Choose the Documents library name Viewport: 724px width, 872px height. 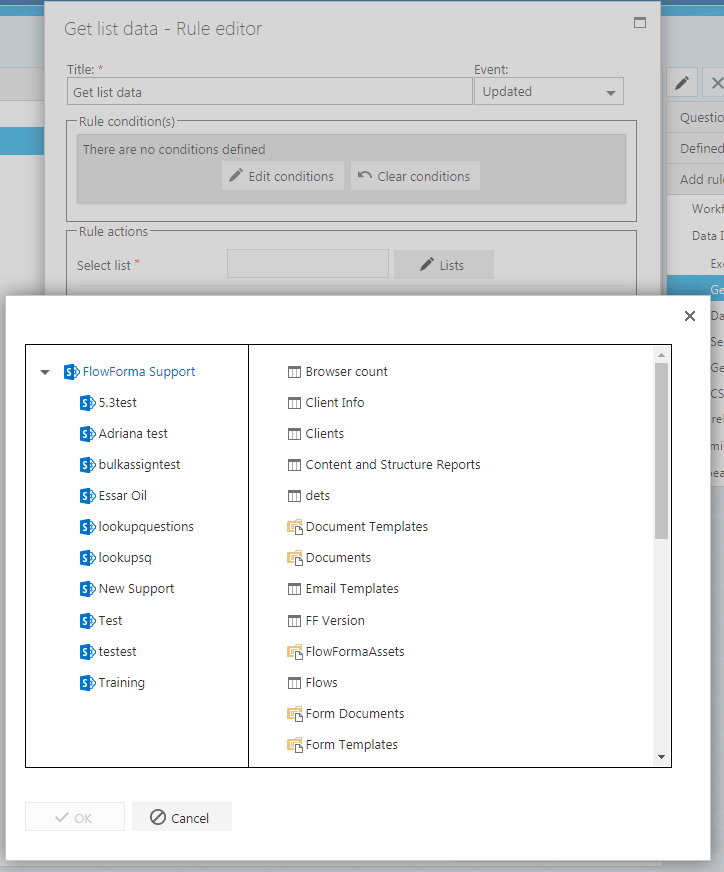click(338, 558)
